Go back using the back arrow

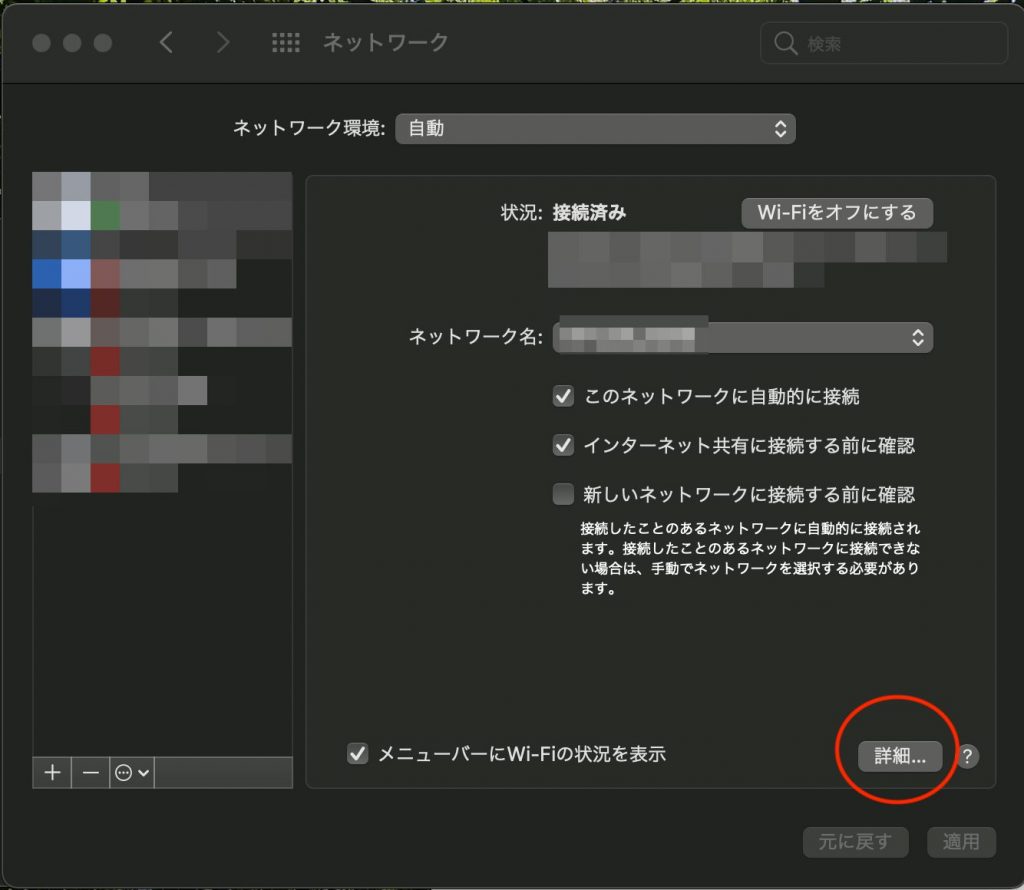pos(166,42)
